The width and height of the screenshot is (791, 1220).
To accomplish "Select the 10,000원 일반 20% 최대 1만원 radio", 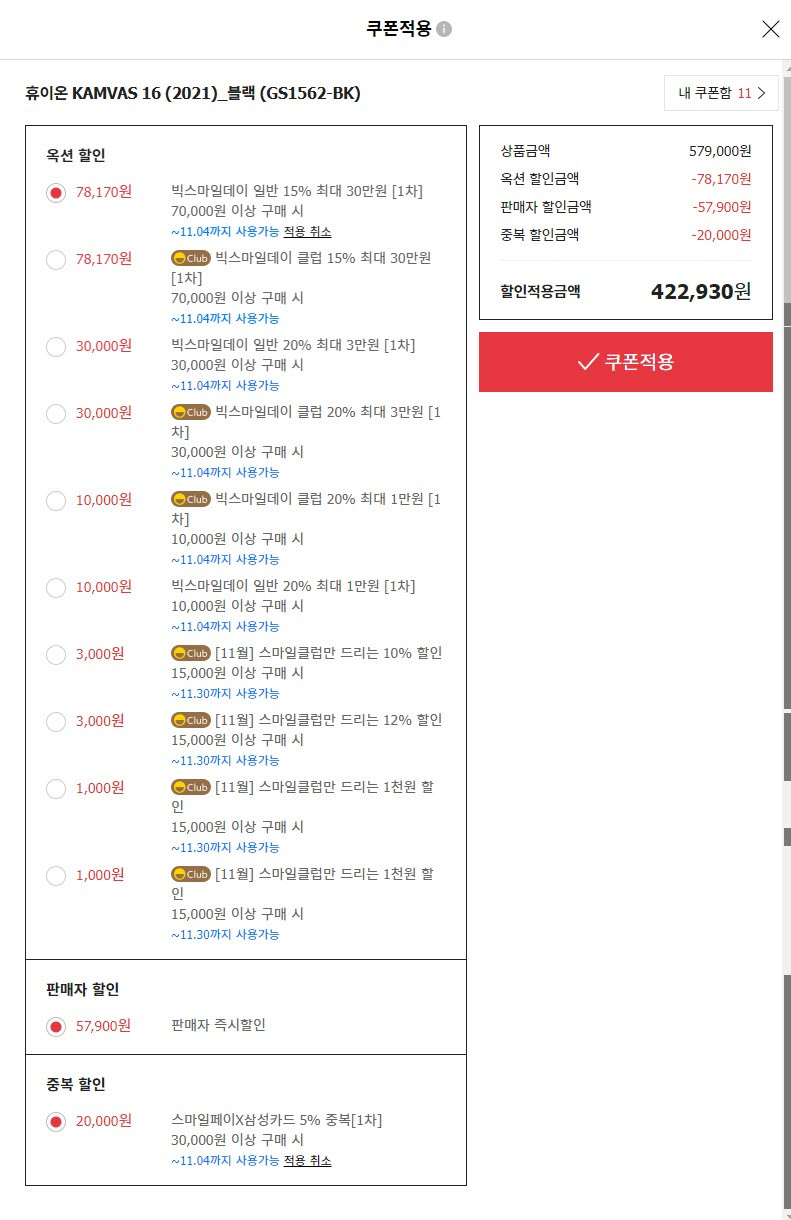I will [x=56, y=588].
